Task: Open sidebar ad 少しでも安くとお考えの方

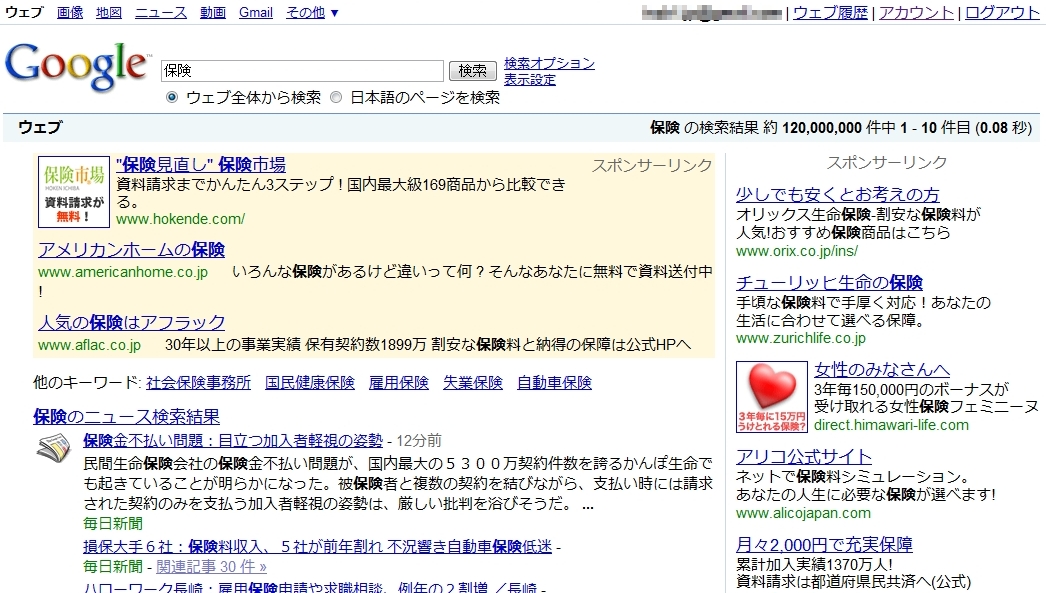Action: [x=838, y=195]
